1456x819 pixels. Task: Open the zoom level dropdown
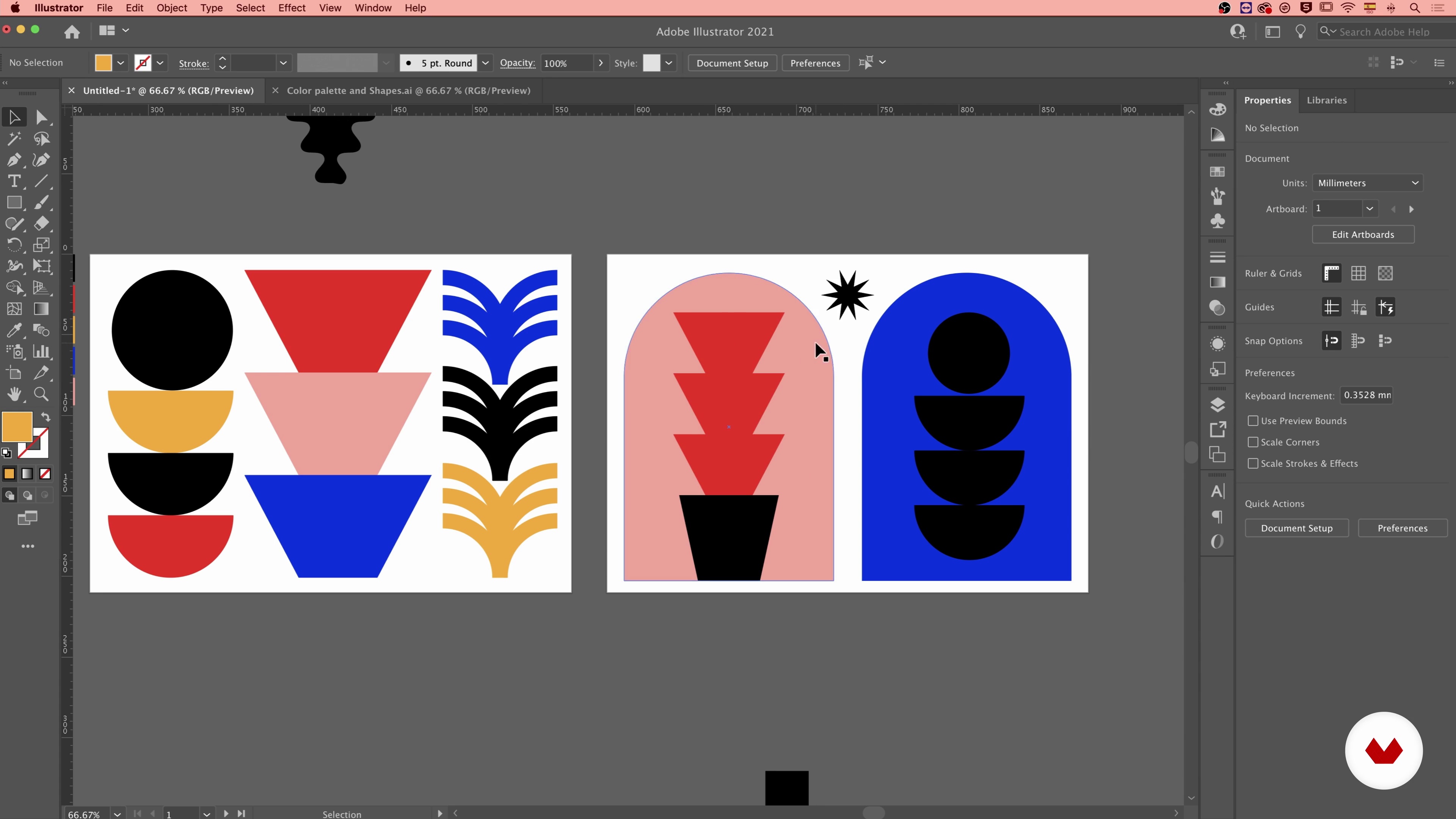(x=117, y=814)
